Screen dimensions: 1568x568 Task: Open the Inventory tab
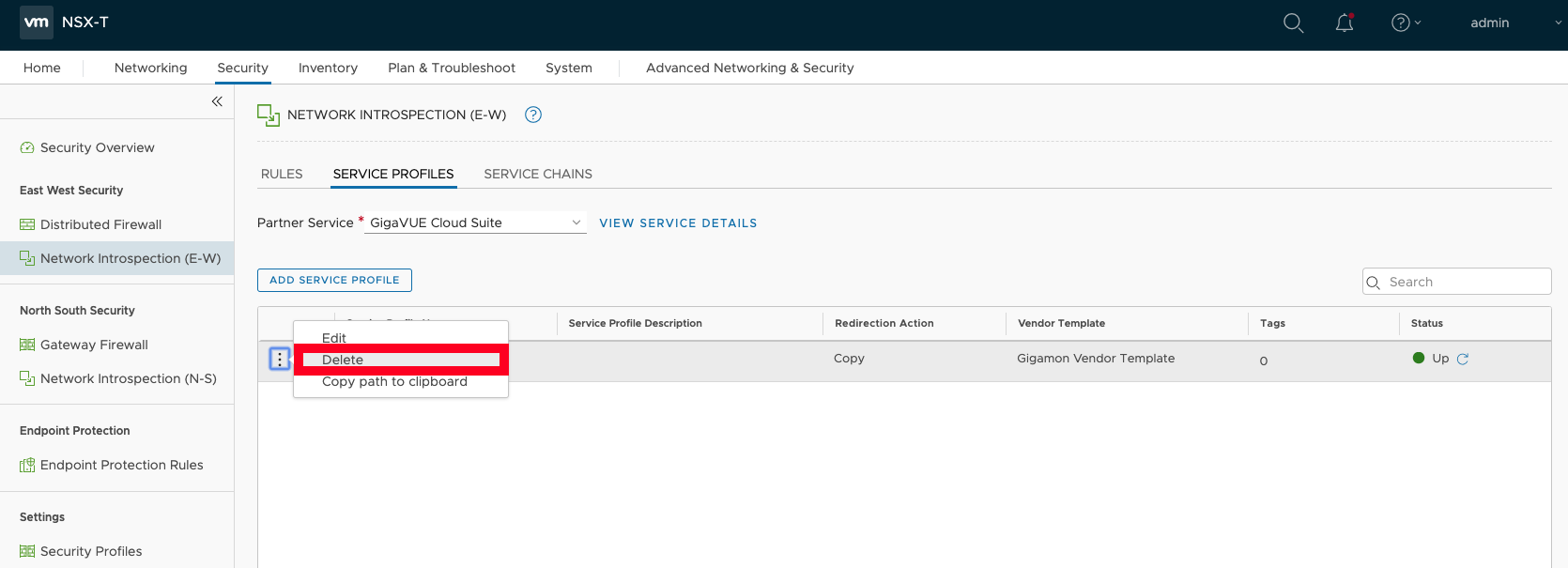click(x=328, y=68)
